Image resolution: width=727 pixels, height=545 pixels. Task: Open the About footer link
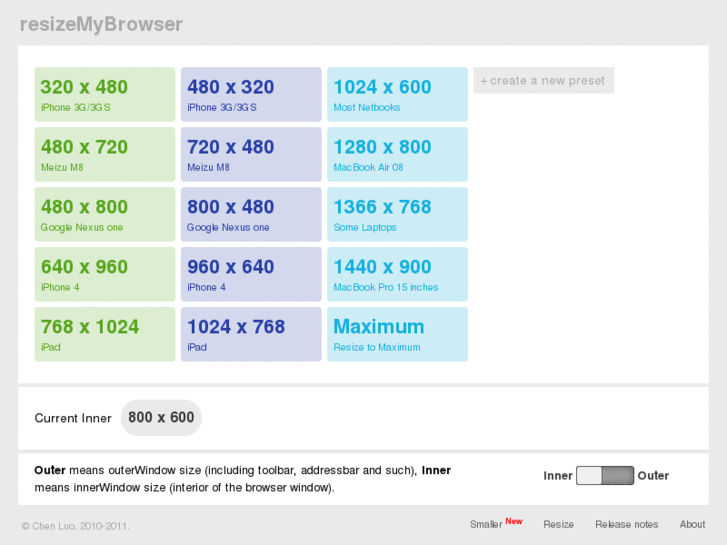(x=692, y=525)
